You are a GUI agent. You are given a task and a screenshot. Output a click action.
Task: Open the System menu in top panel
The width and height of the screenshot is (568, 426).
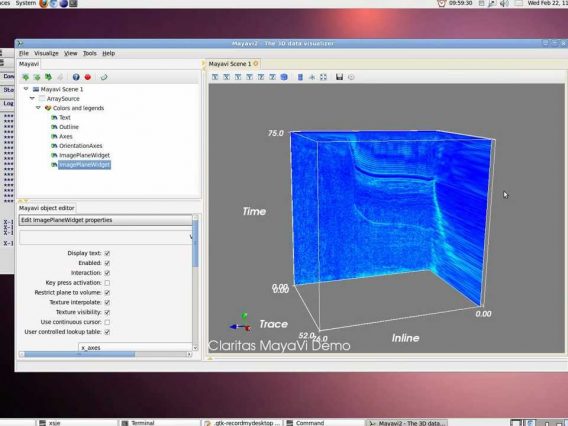coord(26,3)
